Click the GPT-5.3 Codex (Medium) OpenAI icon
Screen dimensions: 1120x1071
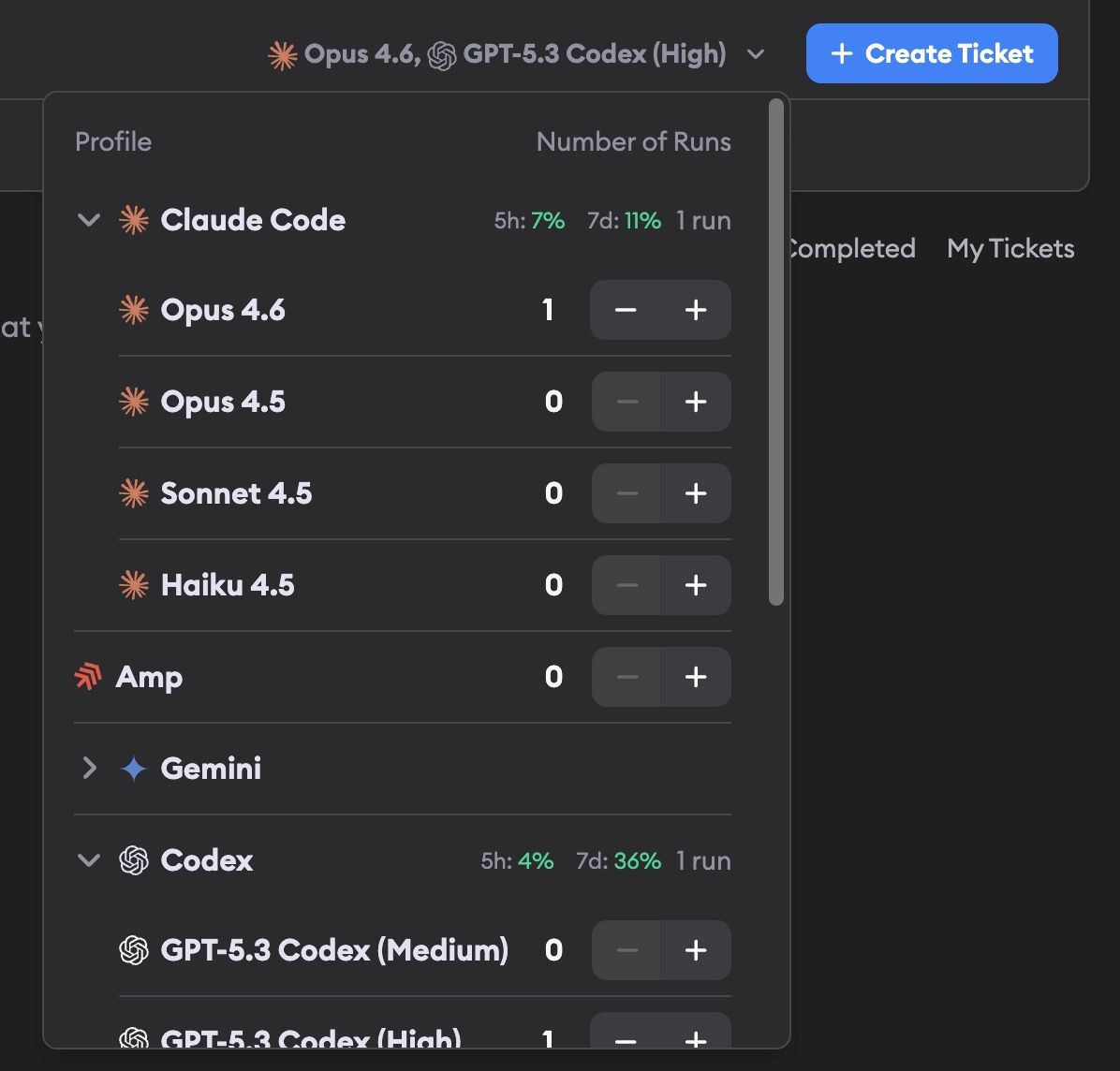click(x=134, y=949)
